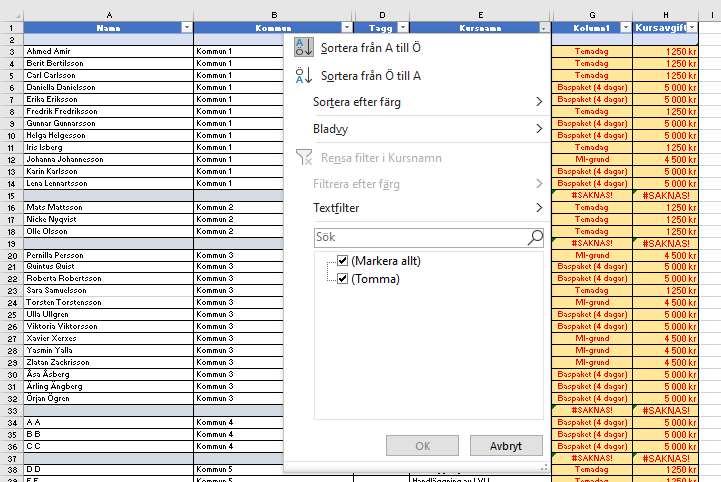Screen dimensions: 721x482
Task: Select the cell Mats Mattsson
Action: click(109, 207)
